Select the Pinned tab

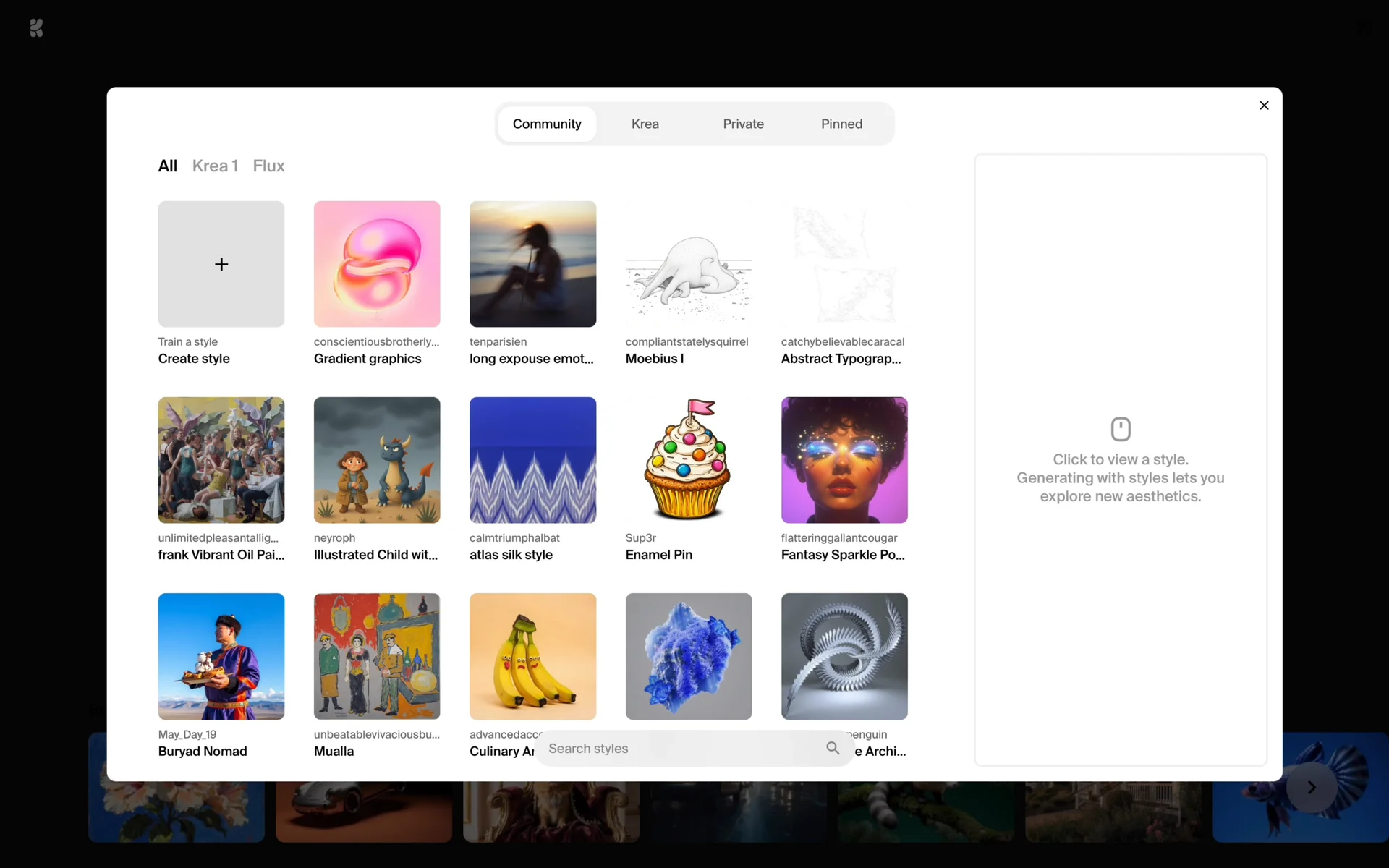coord(841,124)
